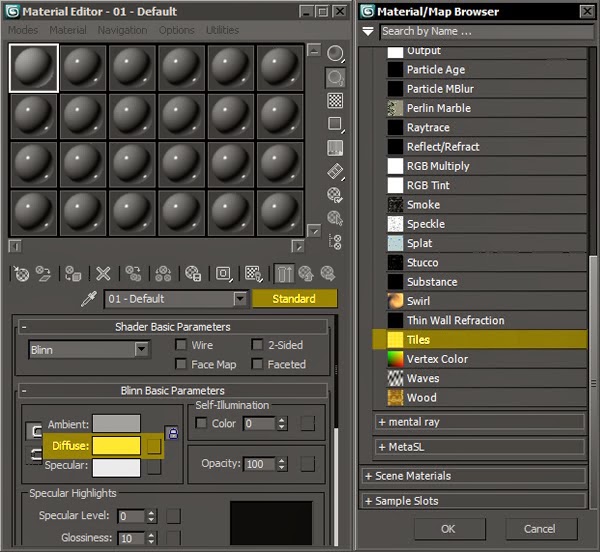
Task: Toggle Show Map in Viewport icon
Action: 254,274
